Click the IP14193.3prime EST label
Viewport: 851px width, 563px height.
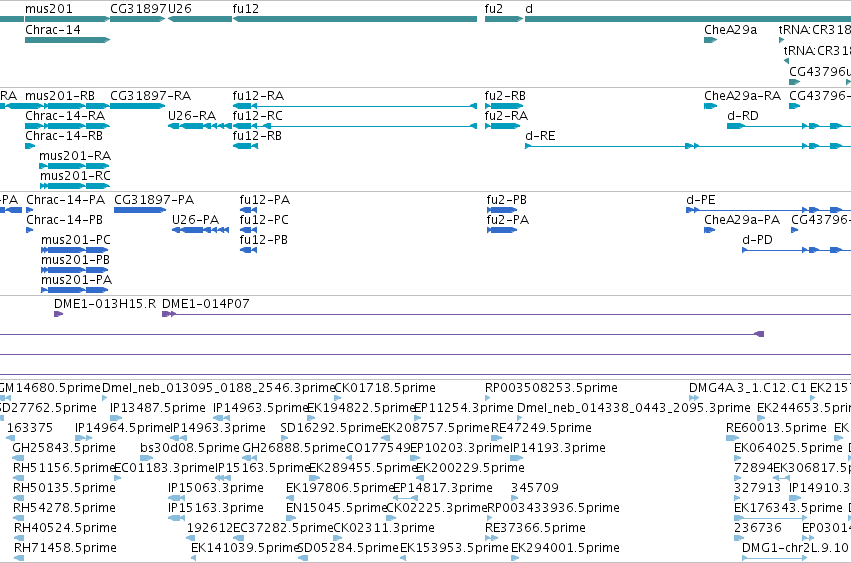[x=558, y=448]
